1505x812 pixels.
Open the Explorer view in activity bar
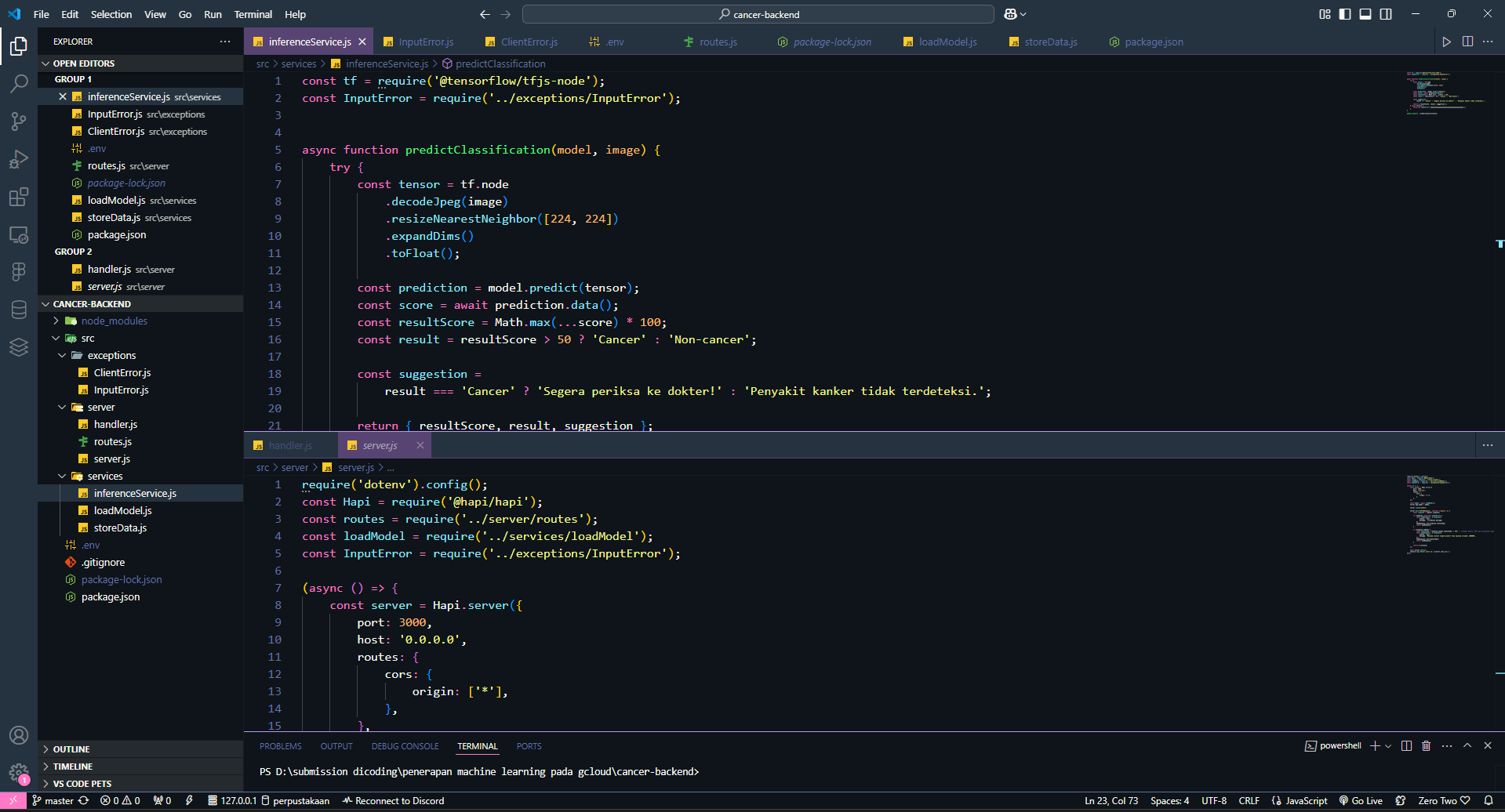click(x=19, y=46)
